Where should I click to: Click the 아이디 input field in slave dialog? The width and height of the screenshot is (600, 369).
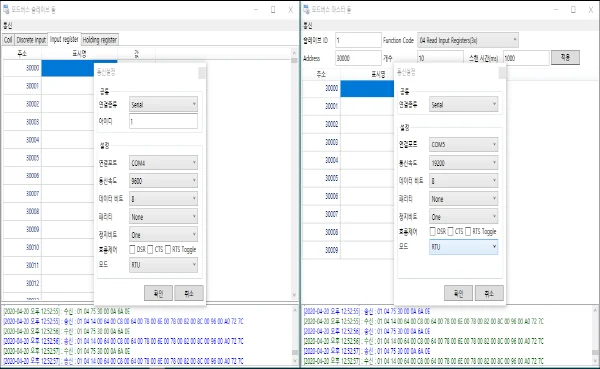(x=163, y=121)
